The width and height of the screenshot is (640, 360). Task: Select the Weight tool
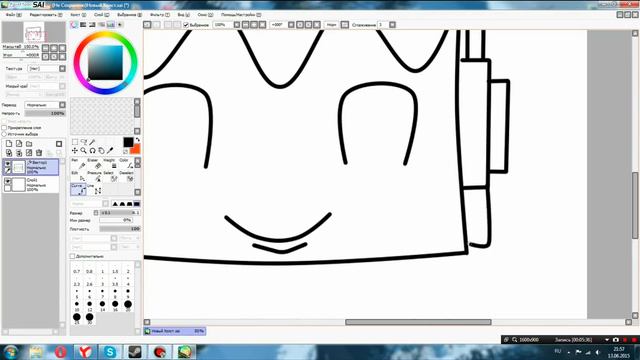(111, 164)
